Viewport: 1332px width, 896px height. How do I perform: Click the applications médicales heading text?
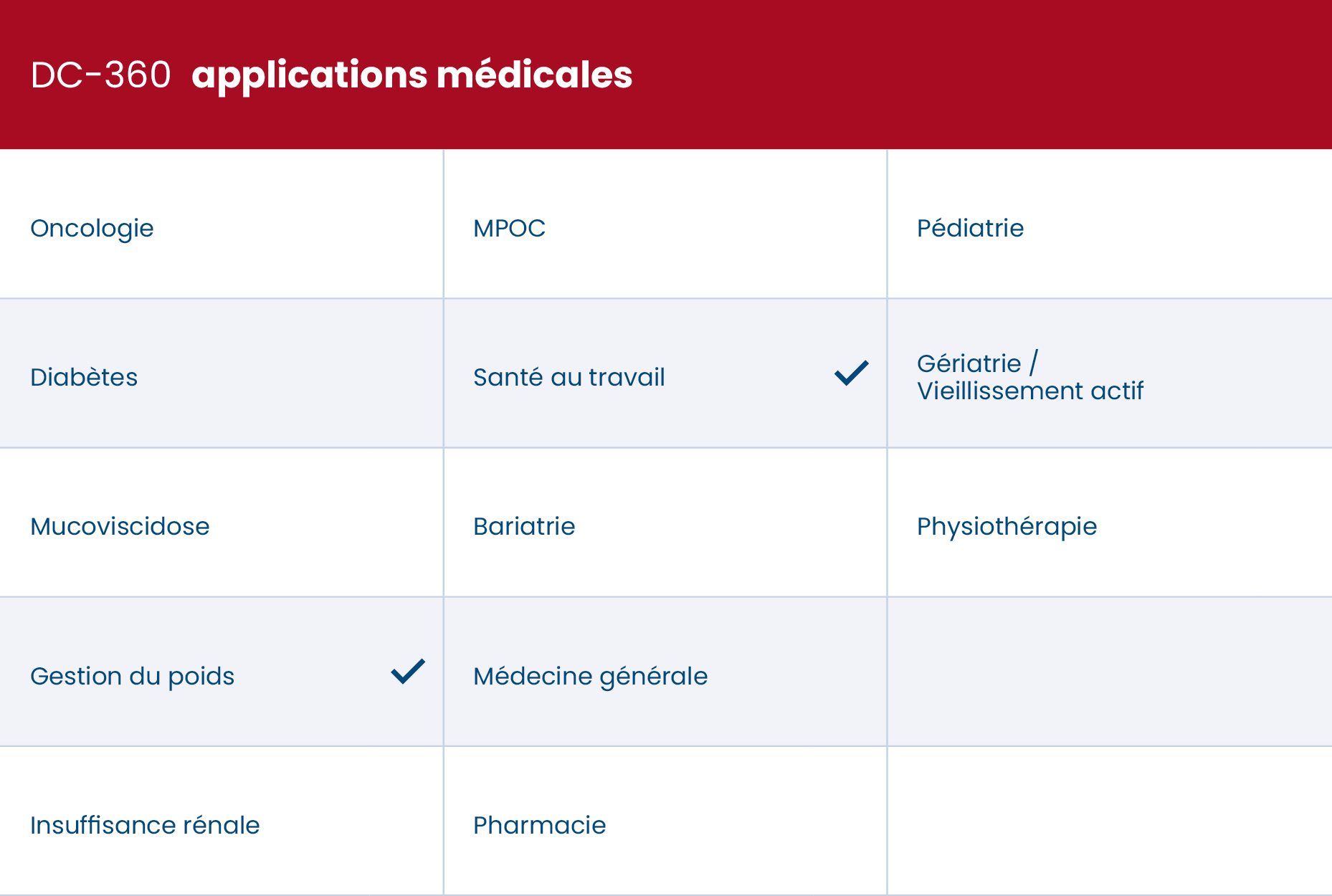click(x=412, y=75)
